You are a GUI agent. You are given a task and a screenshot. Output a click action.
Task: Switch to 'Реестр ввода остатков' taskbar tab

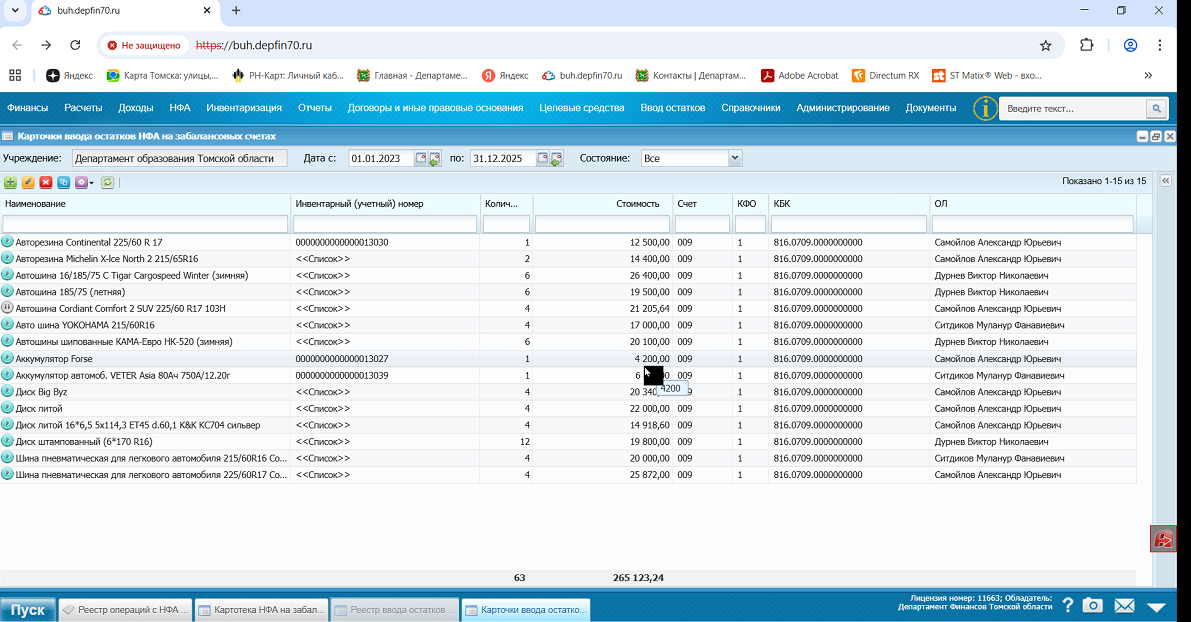click(395, 610)
